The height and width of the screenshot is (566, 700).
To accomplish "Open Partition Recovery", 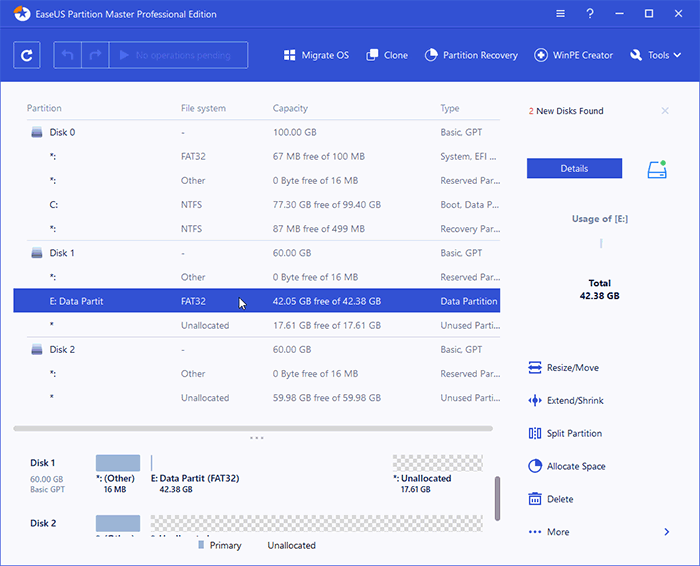I will 472,55.
